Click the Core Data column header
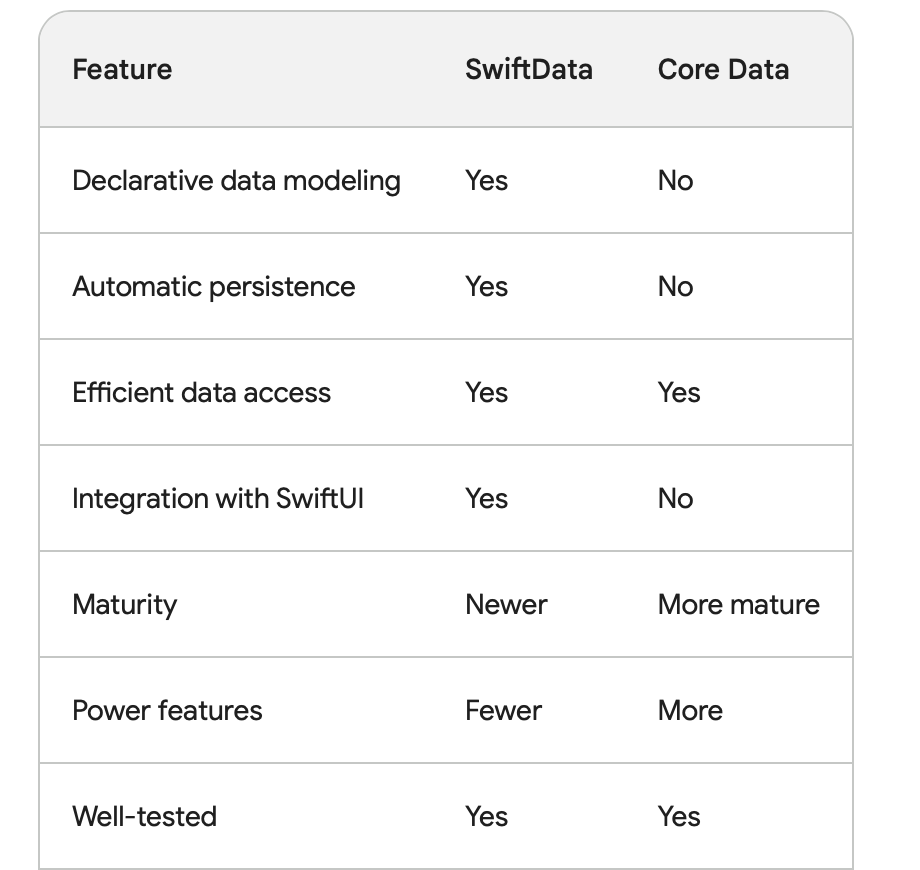The width and height of the screenshot is (920, 870). (x=723, y=70)
